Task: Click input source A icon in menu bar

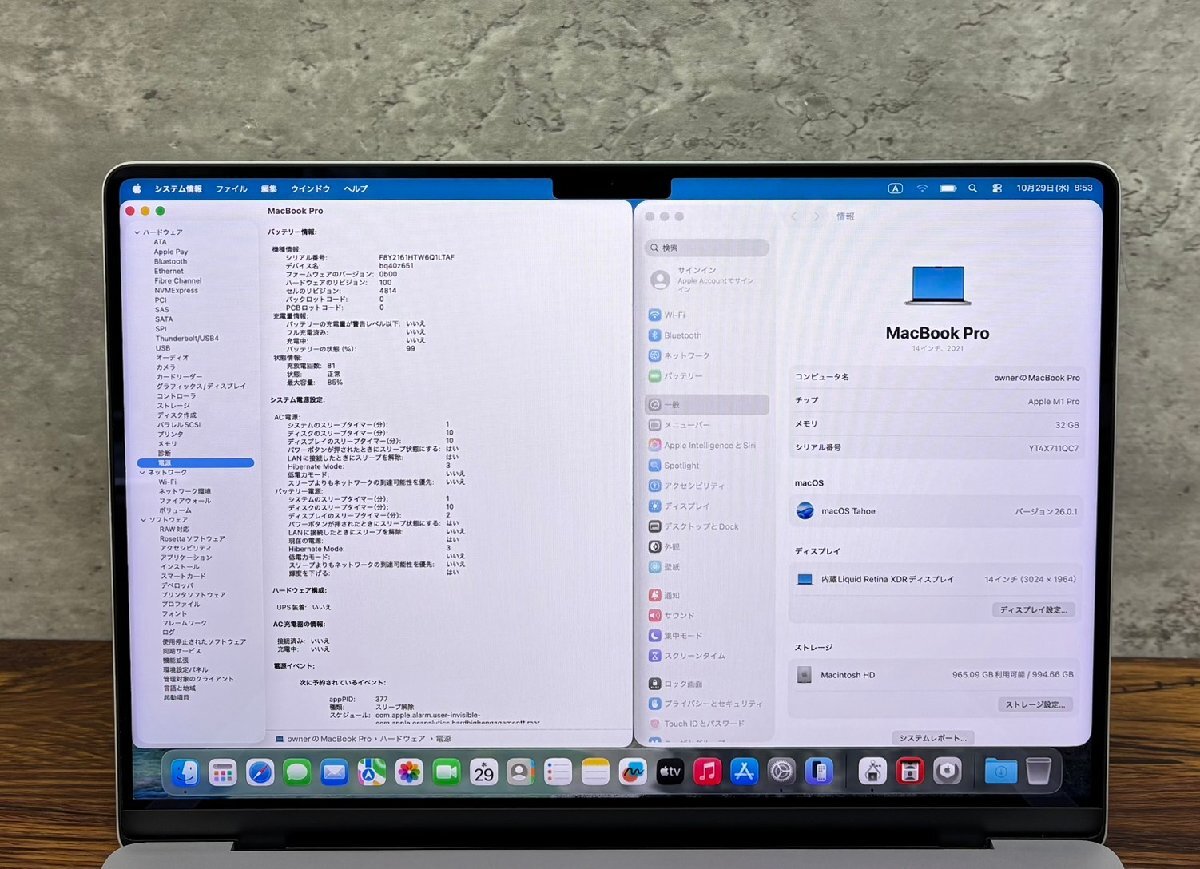Action: coord(895,188)
